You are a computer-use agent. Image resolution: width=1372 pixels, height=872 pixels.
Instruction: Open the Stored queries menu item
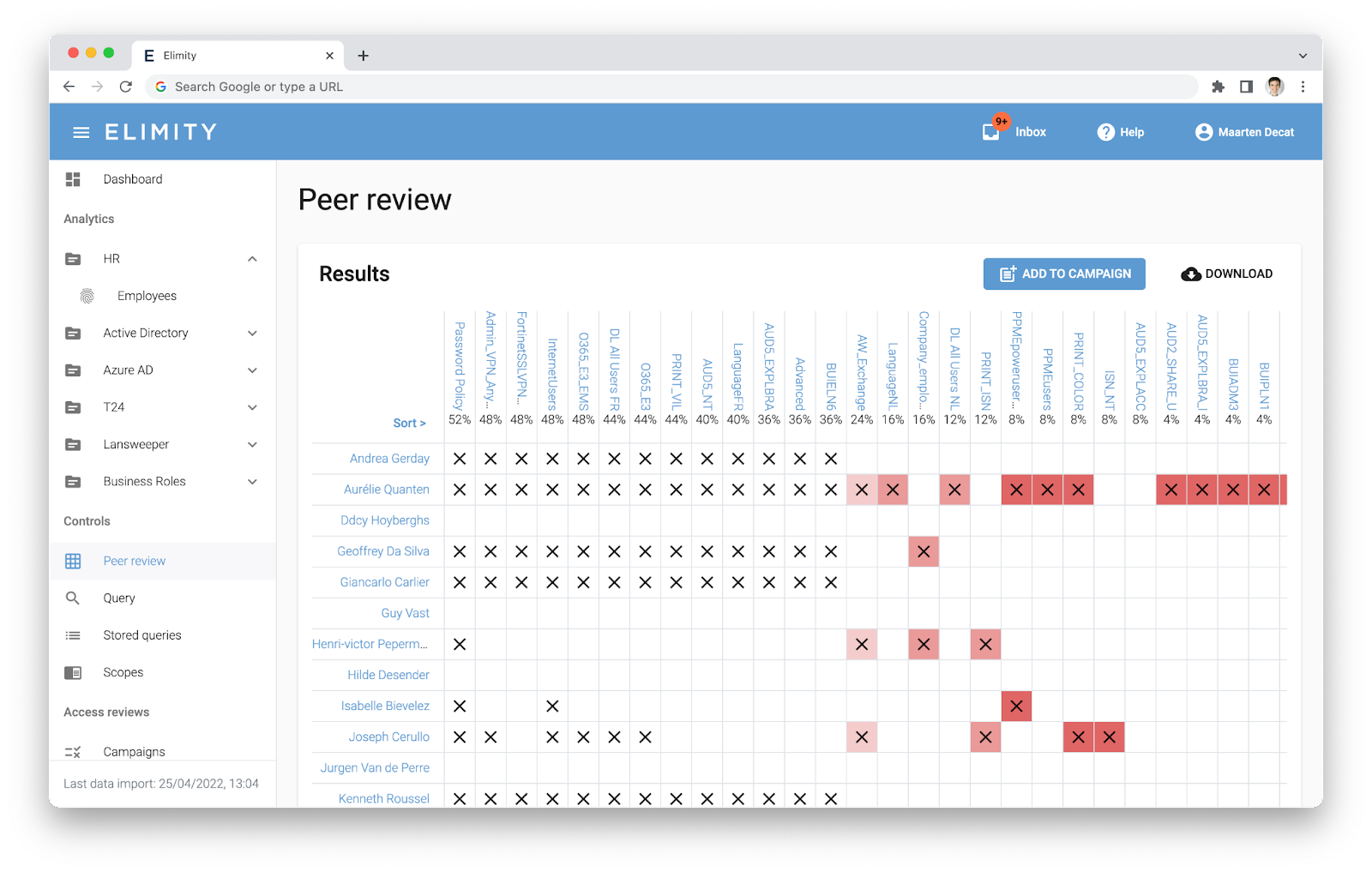[141, 634]
